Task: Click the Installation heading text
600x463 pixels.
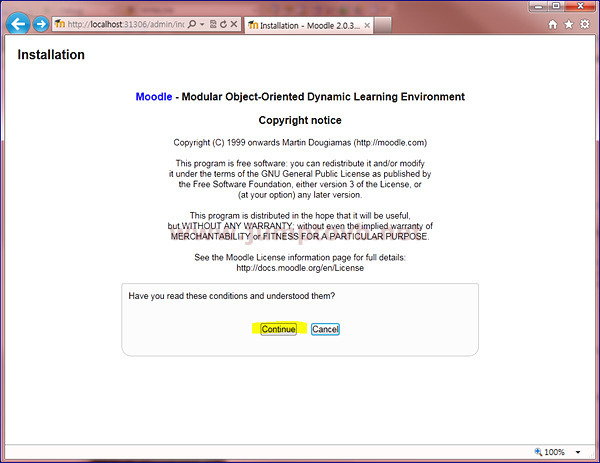Action: point(51,55)
